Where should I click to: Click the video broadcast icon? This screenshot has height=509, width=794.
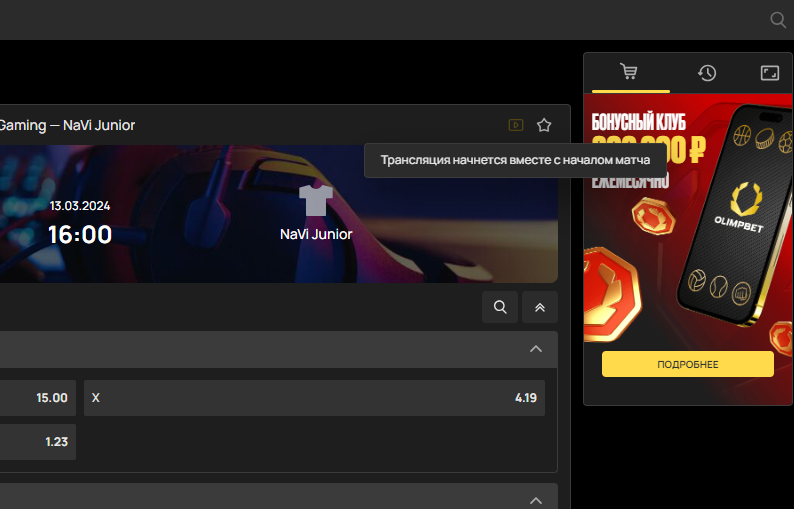tap(516, 125)
